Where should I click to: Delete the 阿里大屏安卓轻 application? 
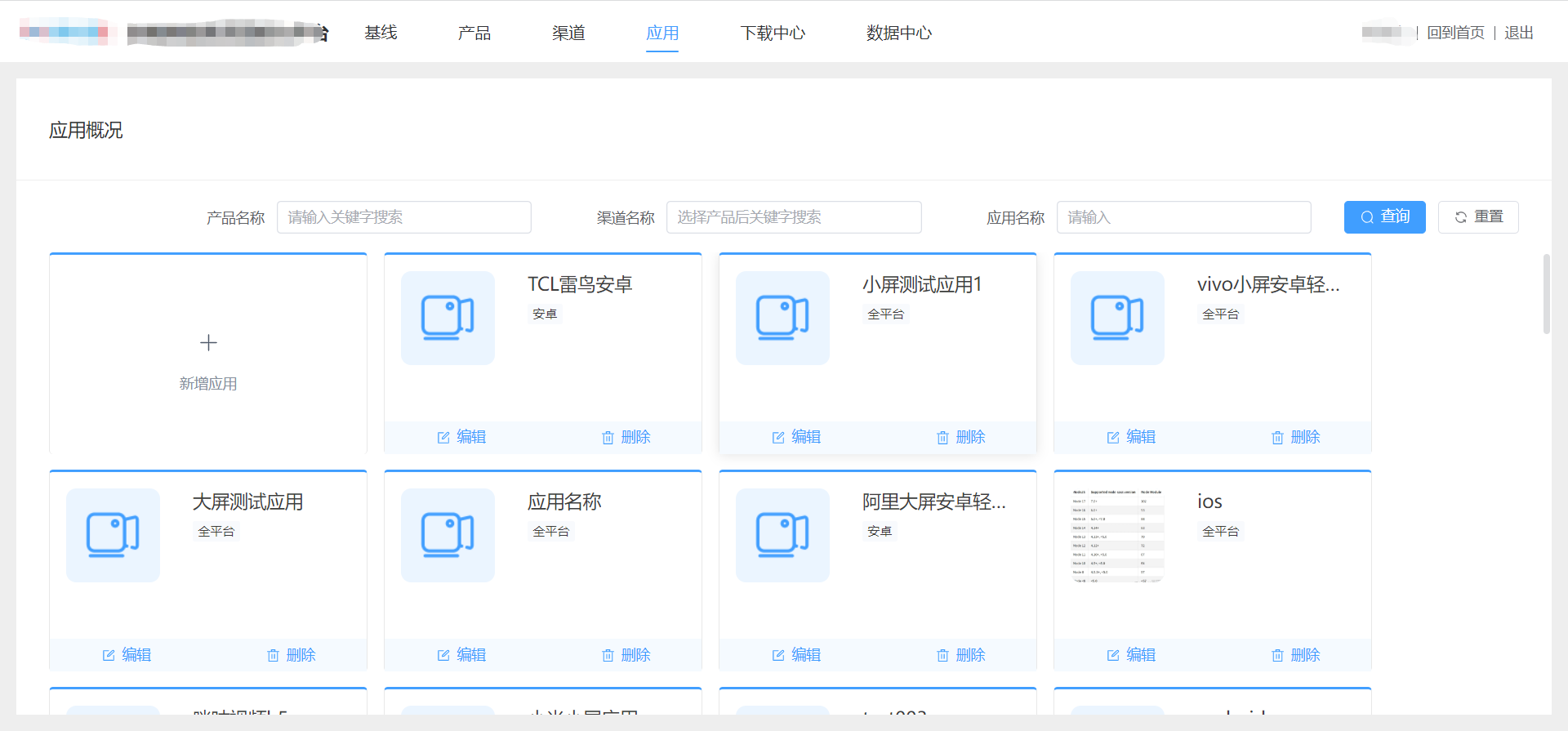coord(960,655)
